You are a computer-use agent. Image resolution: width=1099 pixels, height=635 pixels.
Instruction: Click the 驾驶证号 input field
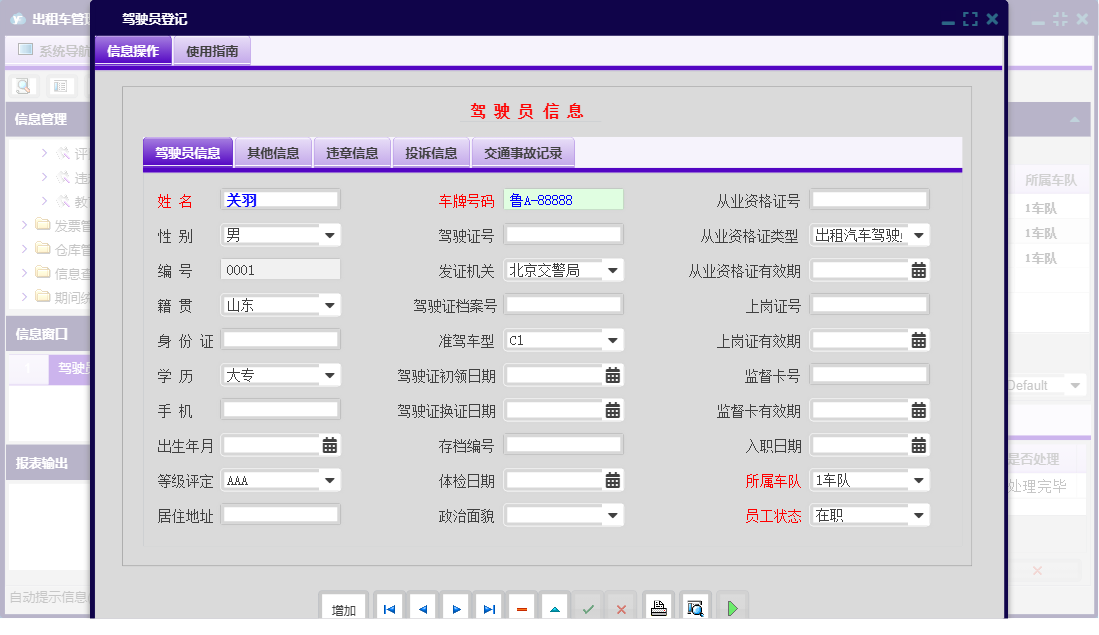(563, 233)
